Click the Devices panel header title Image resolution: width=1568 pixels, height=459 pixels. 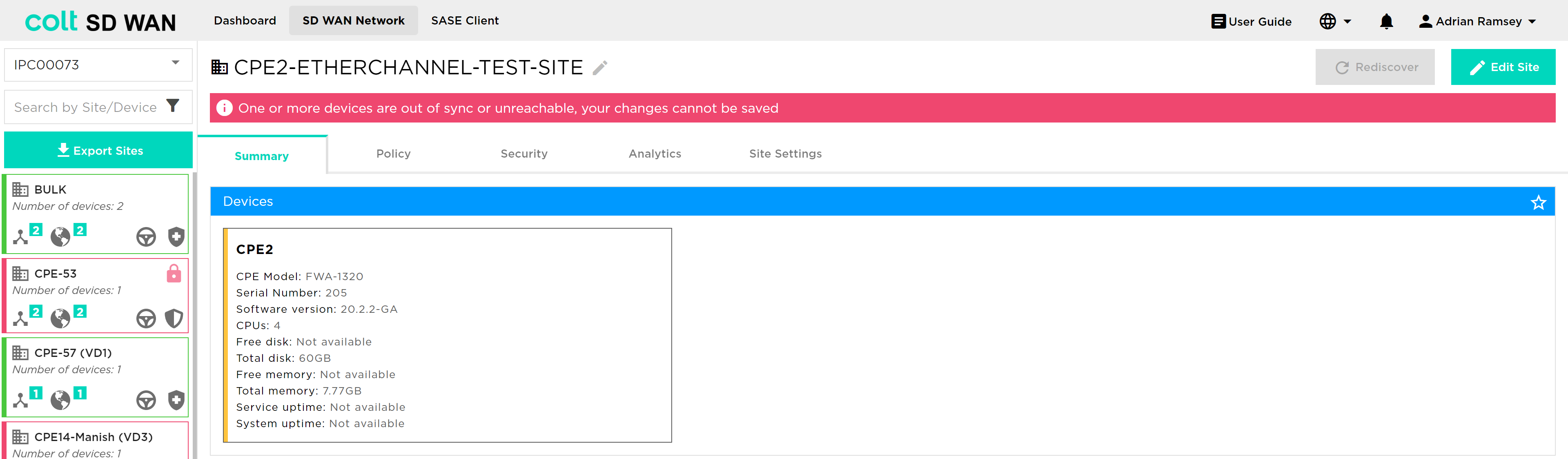pos(248,201)
